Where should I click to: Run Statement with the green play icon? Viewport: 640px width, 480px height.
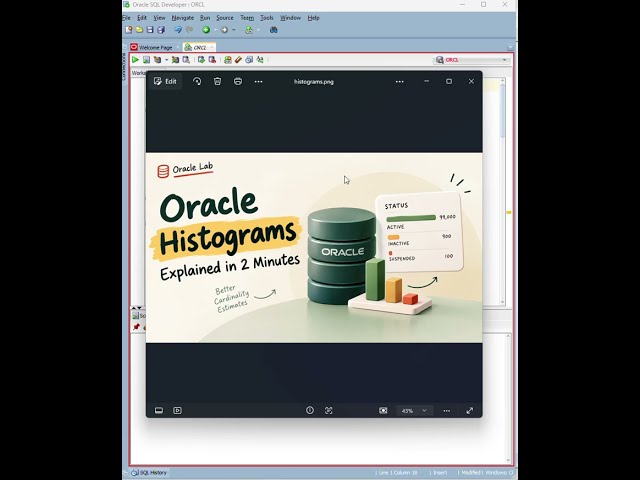click(135, 60)
